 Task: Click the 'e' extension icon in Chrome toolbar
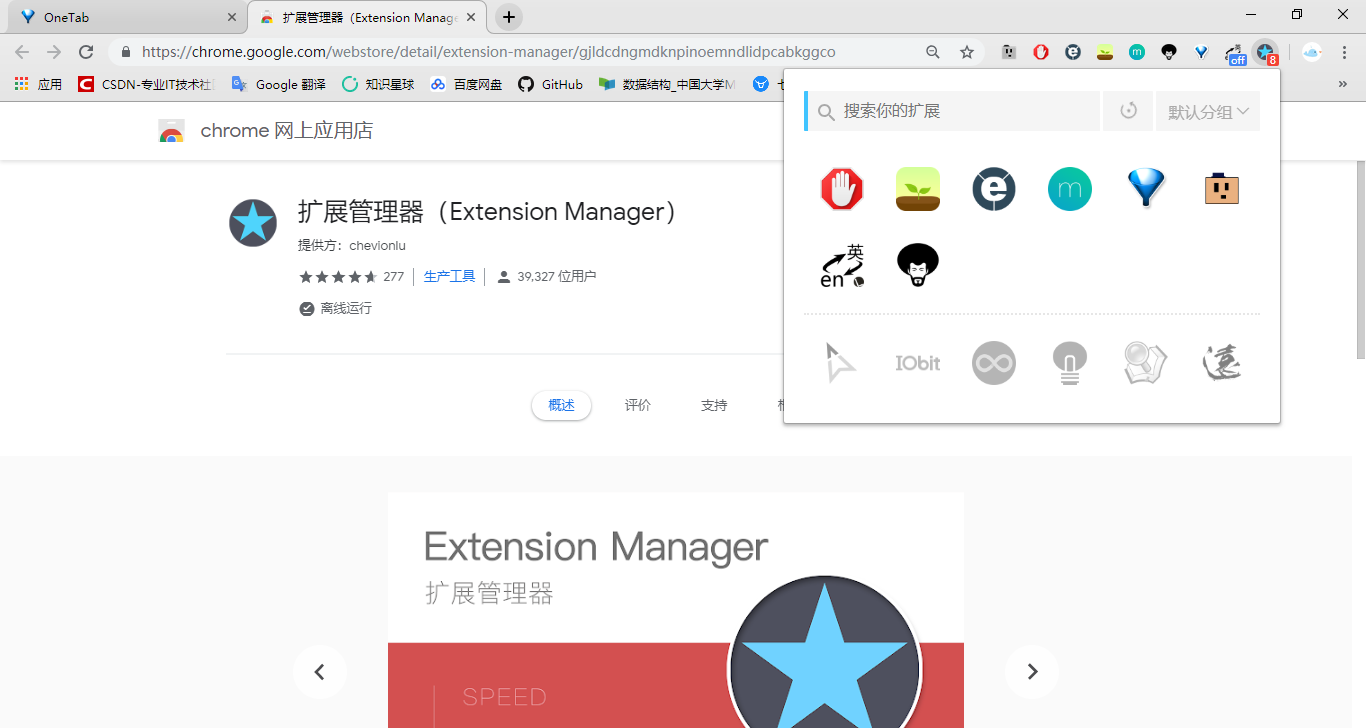point(1073,52)
